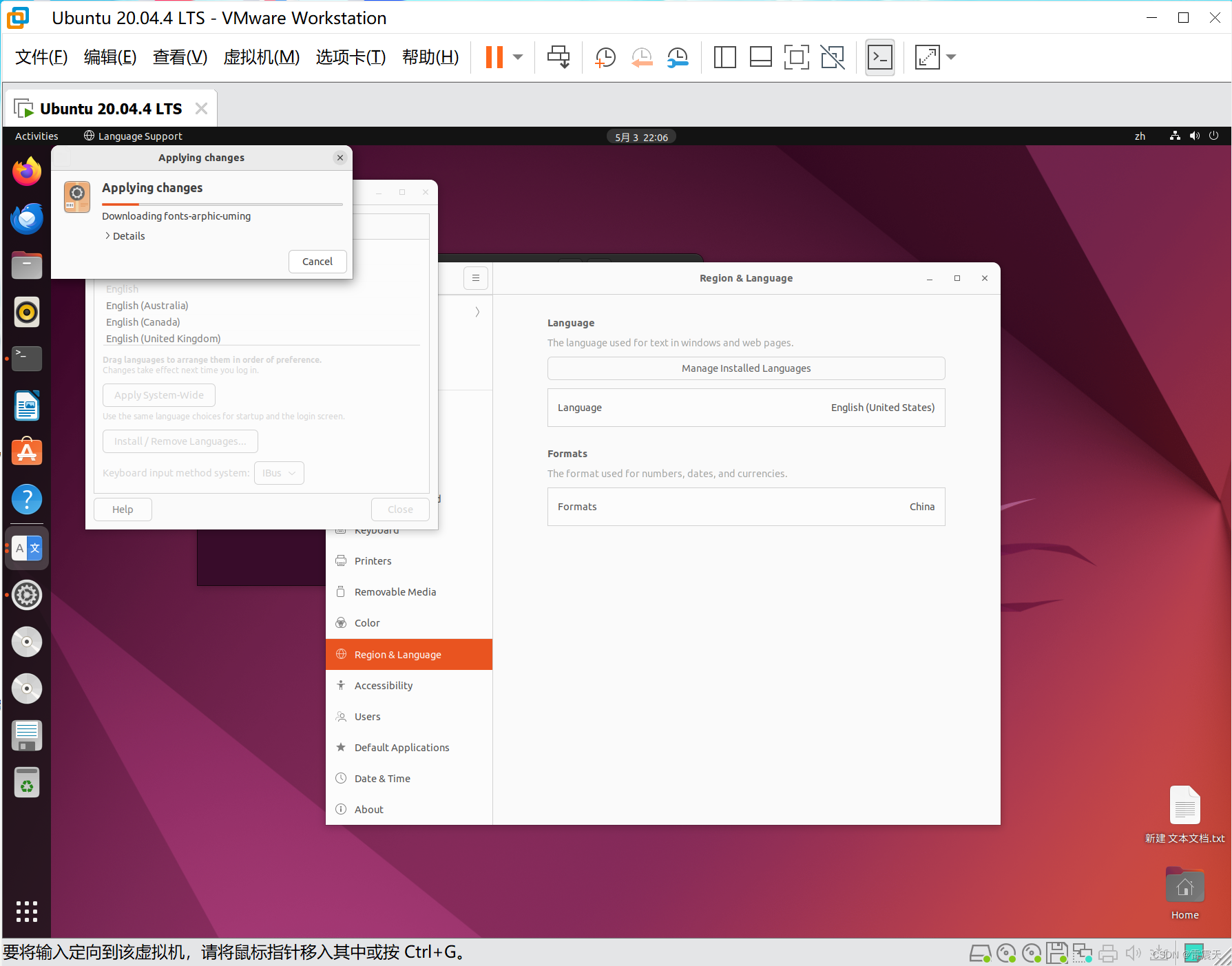
Task: Open the IBus input method dropdown
Action: (x=279, y=473)
